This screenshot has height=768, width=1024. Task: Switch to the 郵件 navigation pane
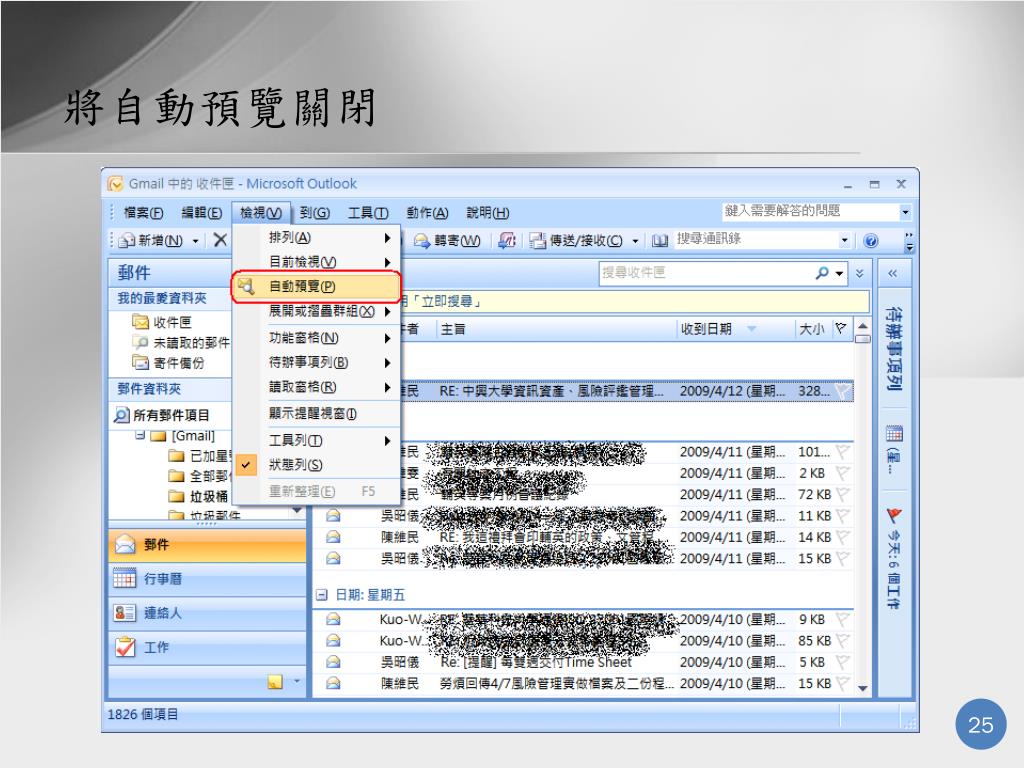pos(206,545)
